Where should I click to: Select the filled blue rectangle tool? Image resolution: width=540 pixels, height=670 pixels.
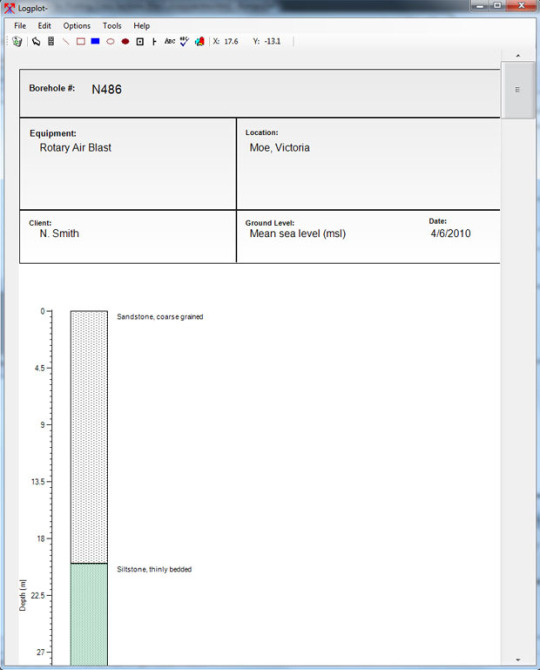tap(95, 41)
